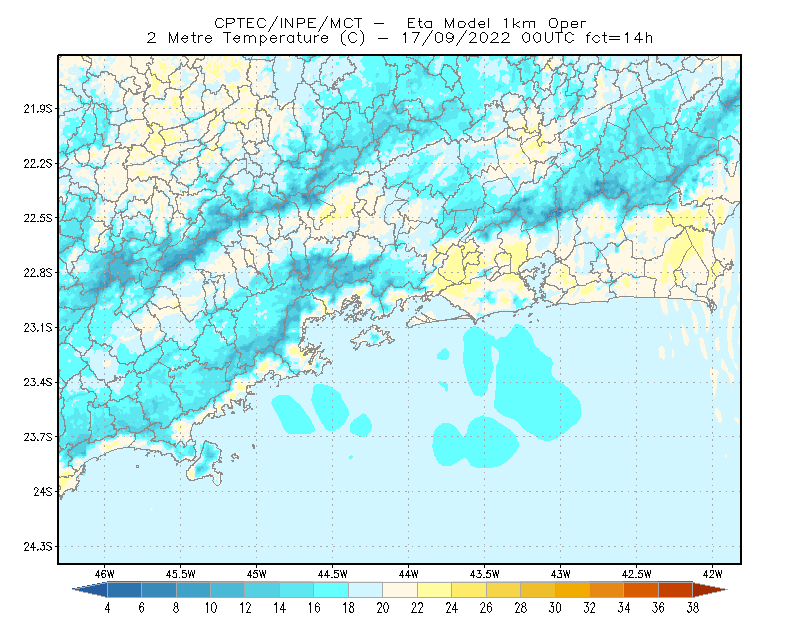
Task: Click the color bar tick label 28
Action: coord(521,608)
